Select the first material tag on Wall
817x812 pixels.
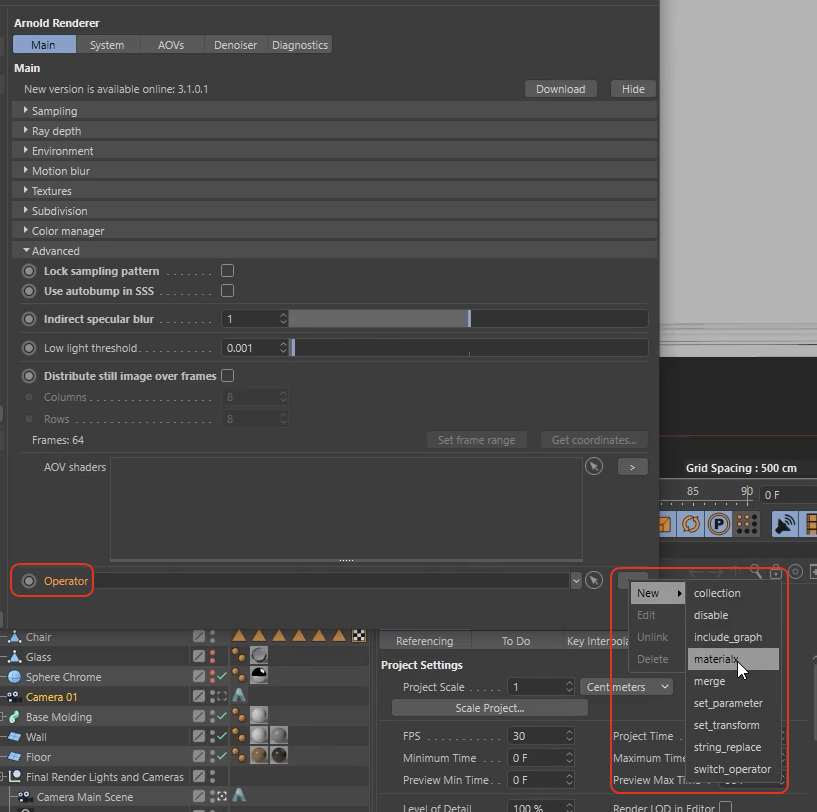point(259,735)
